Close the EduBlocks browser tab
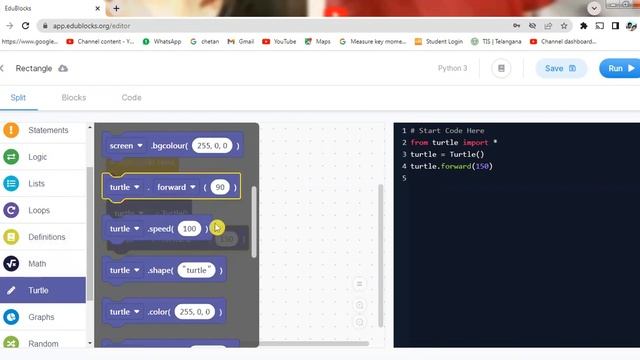 click(x=98, y=8)
